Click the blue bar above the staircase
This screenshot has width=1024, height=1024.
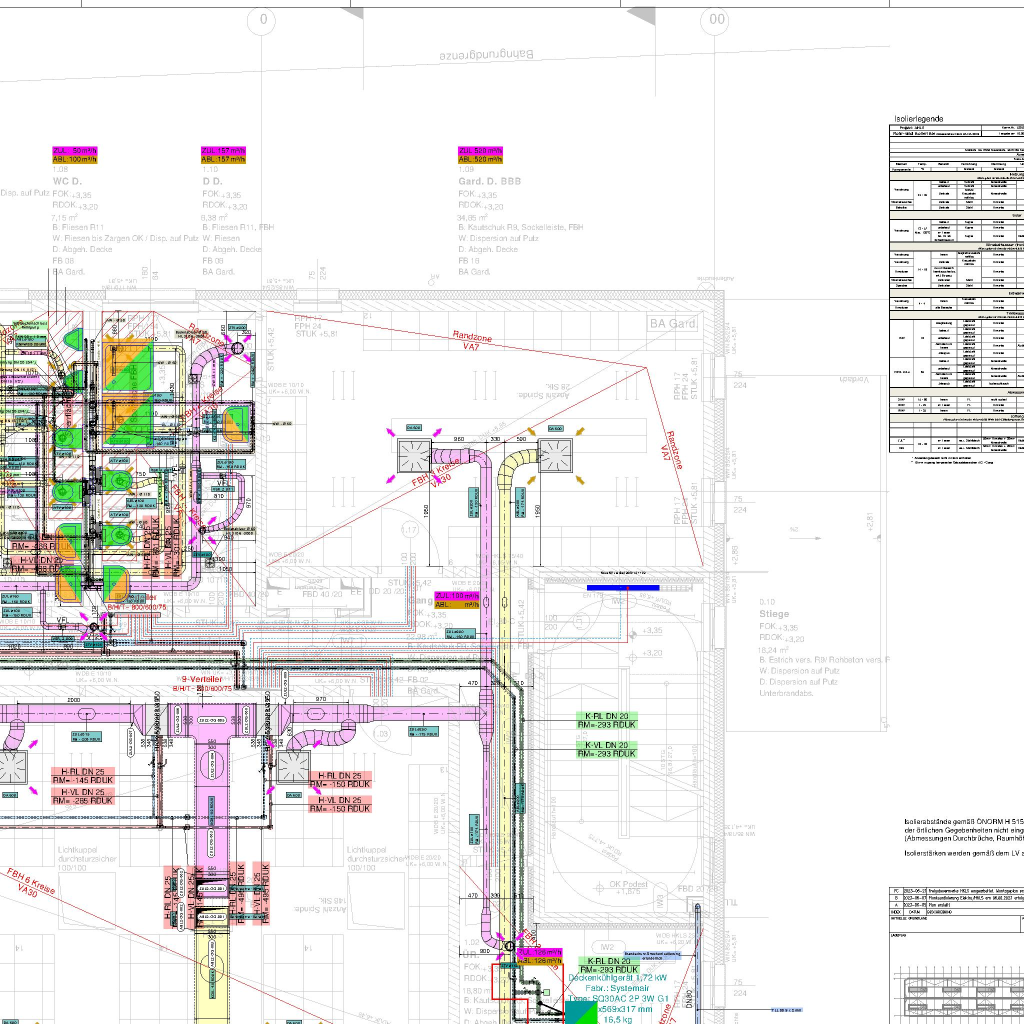(628, 588)
